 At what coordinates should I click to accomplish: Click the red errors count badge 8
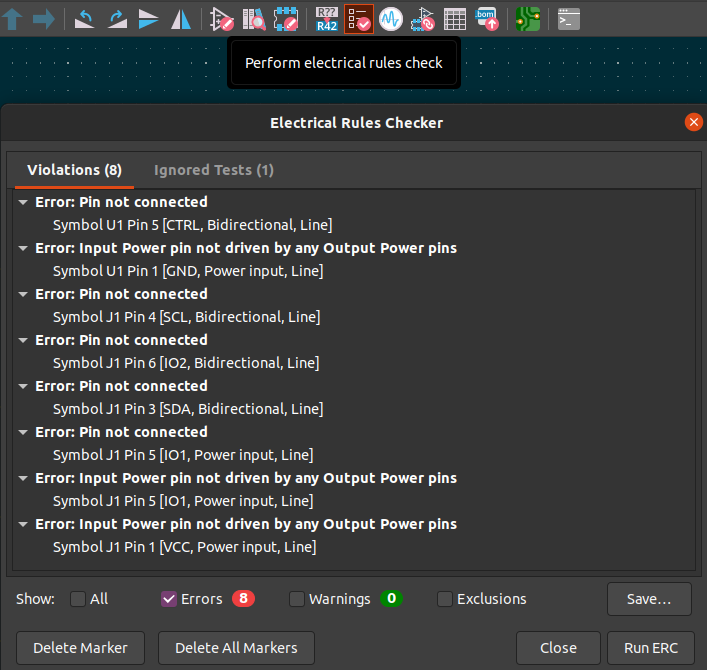[243, 598]
